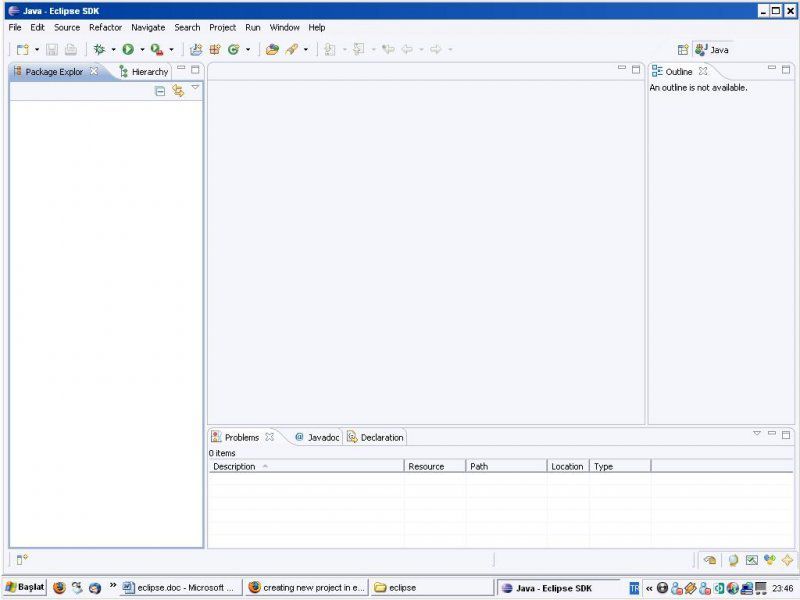Screen dimensions: 800x600
Task: Open the Refactor menu
Action: tap(105, 27)
